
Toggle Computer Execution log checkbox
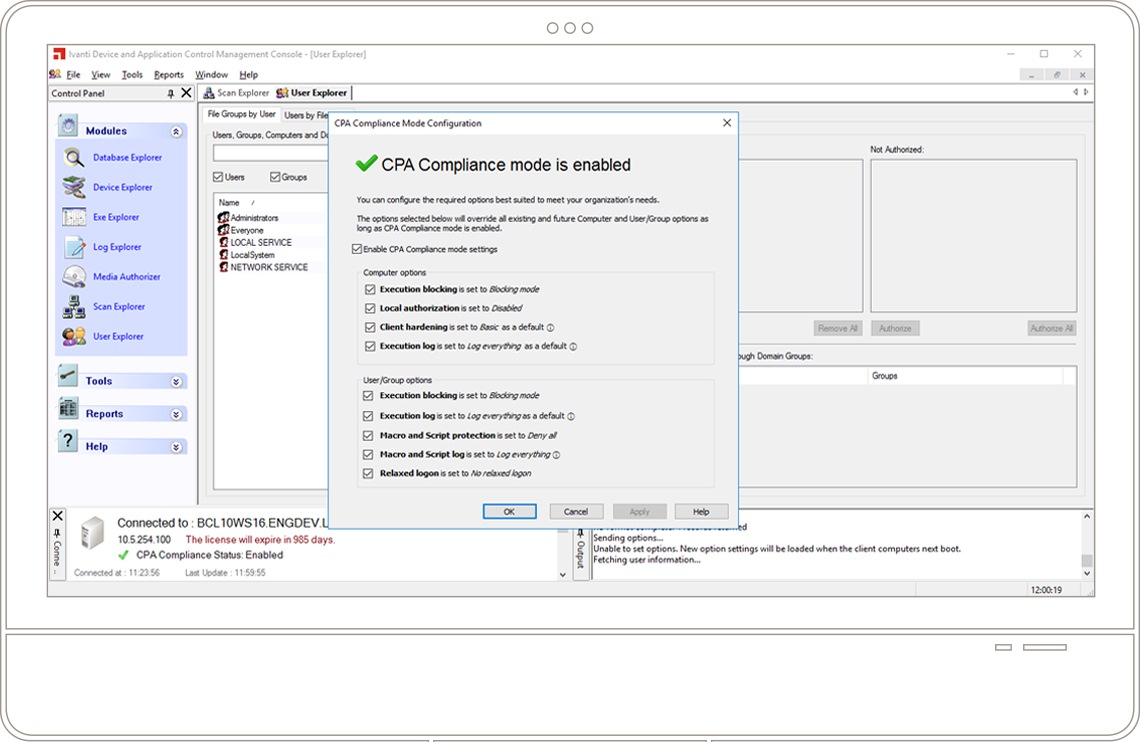coord(370,346)
